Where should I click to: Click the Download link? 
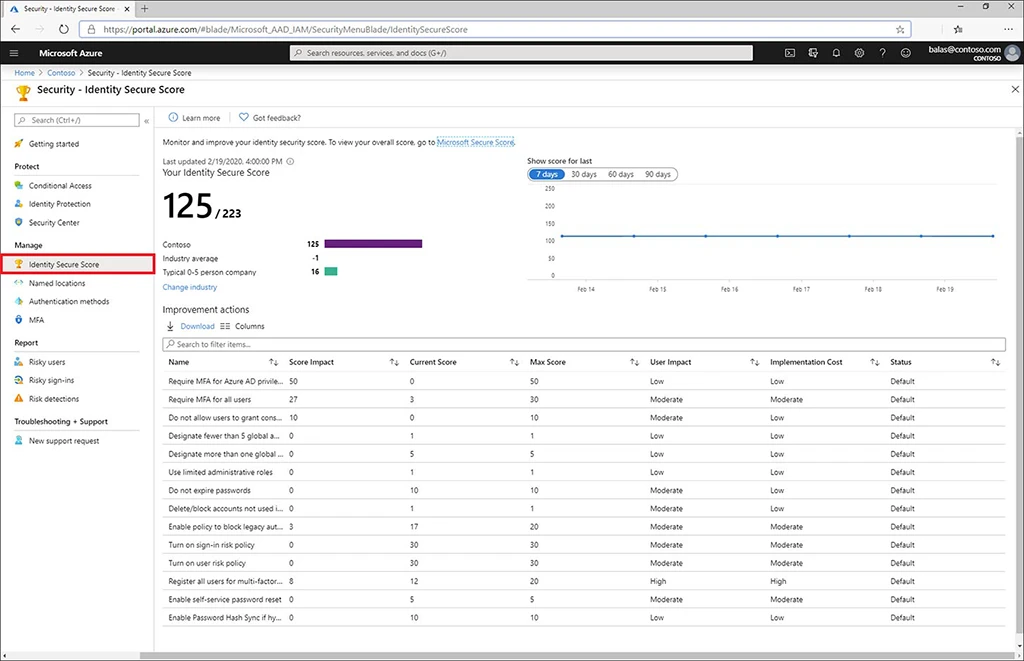(197, 326)
